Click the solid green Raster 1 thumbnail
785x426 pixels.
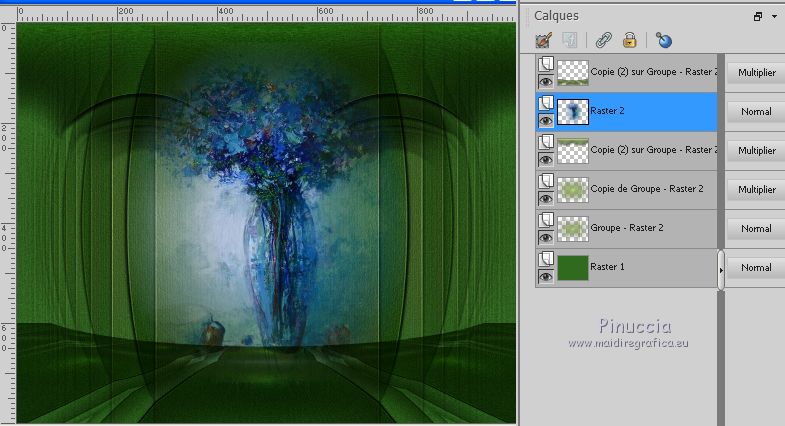click(573, 268)
